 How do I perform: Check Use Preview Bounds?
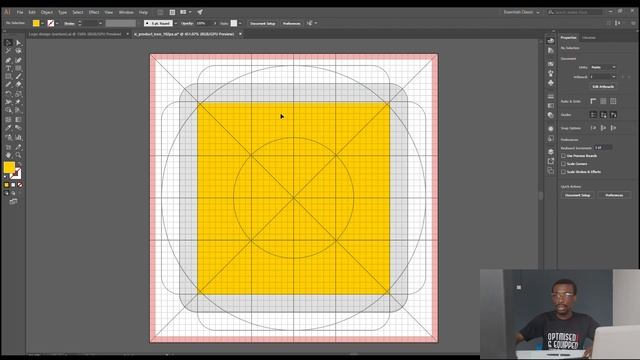tap(563, 156)
